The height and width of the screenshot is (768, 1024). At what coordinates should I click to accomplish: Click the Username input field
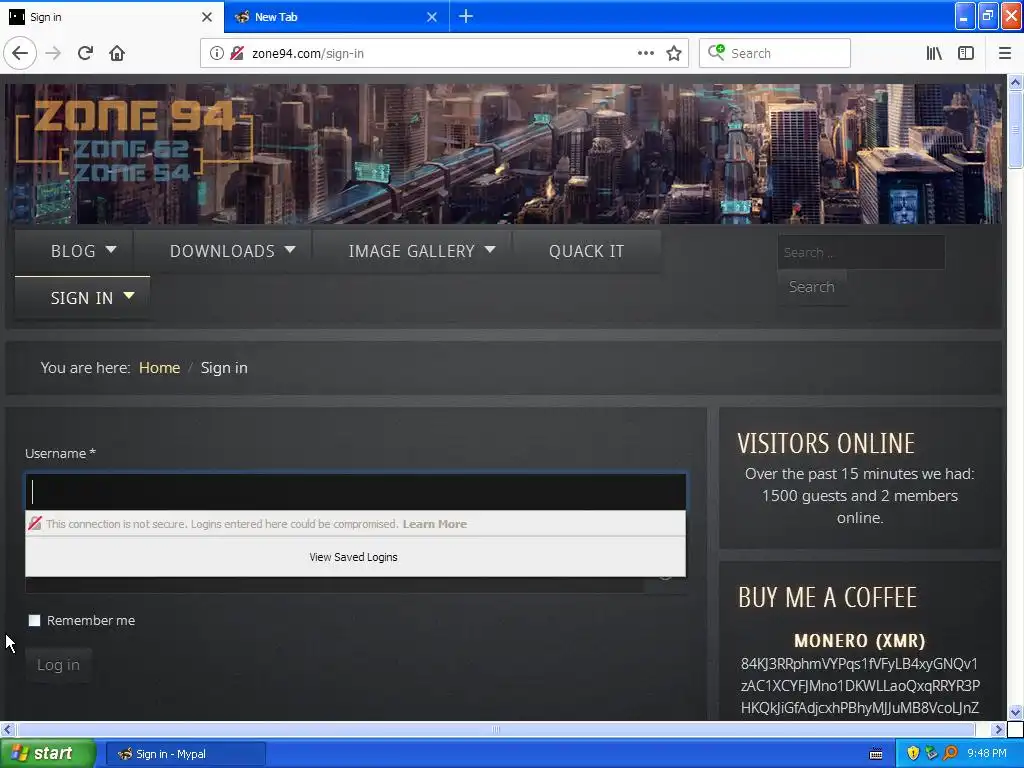356,492
